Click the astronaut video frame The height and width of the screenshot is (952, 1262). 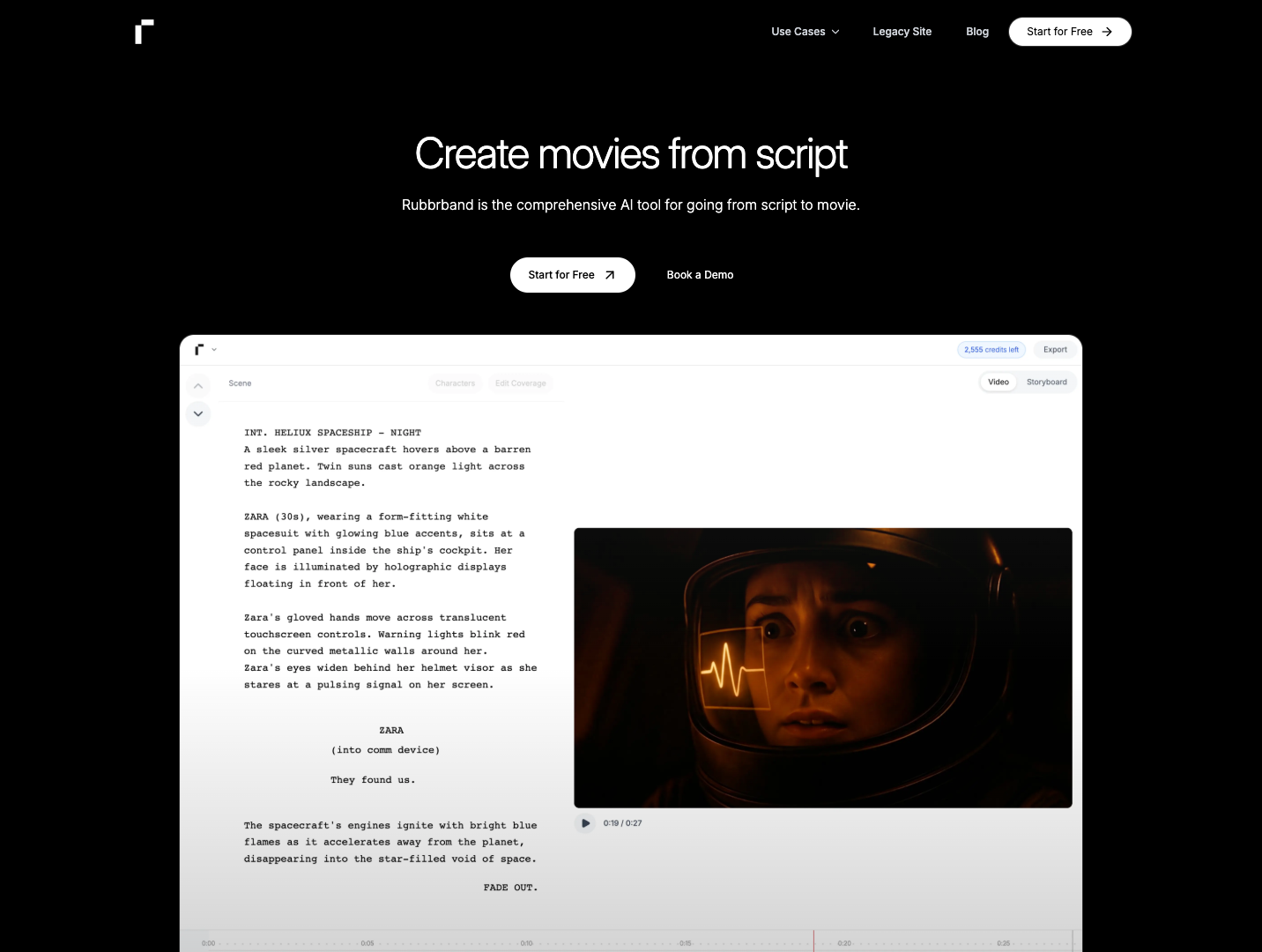(x=823, y=667)
